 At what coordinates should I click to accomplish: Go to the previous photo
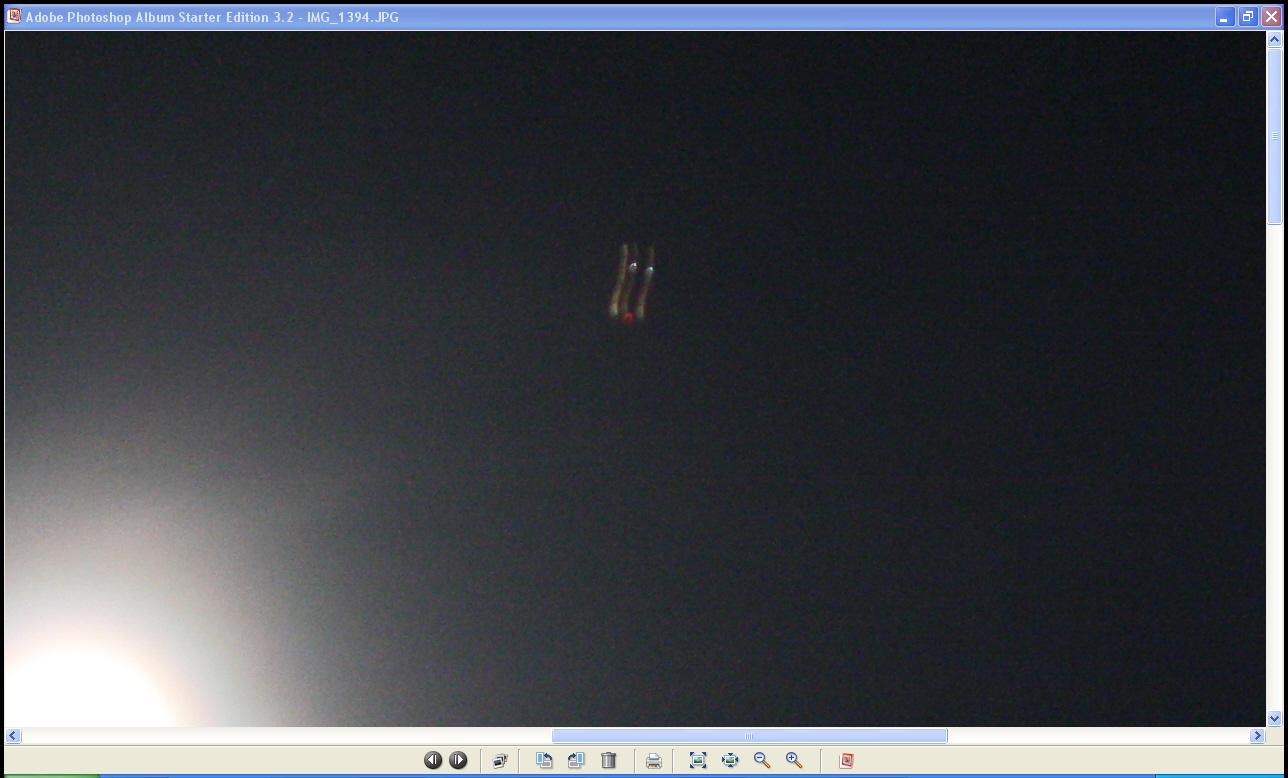433,760
